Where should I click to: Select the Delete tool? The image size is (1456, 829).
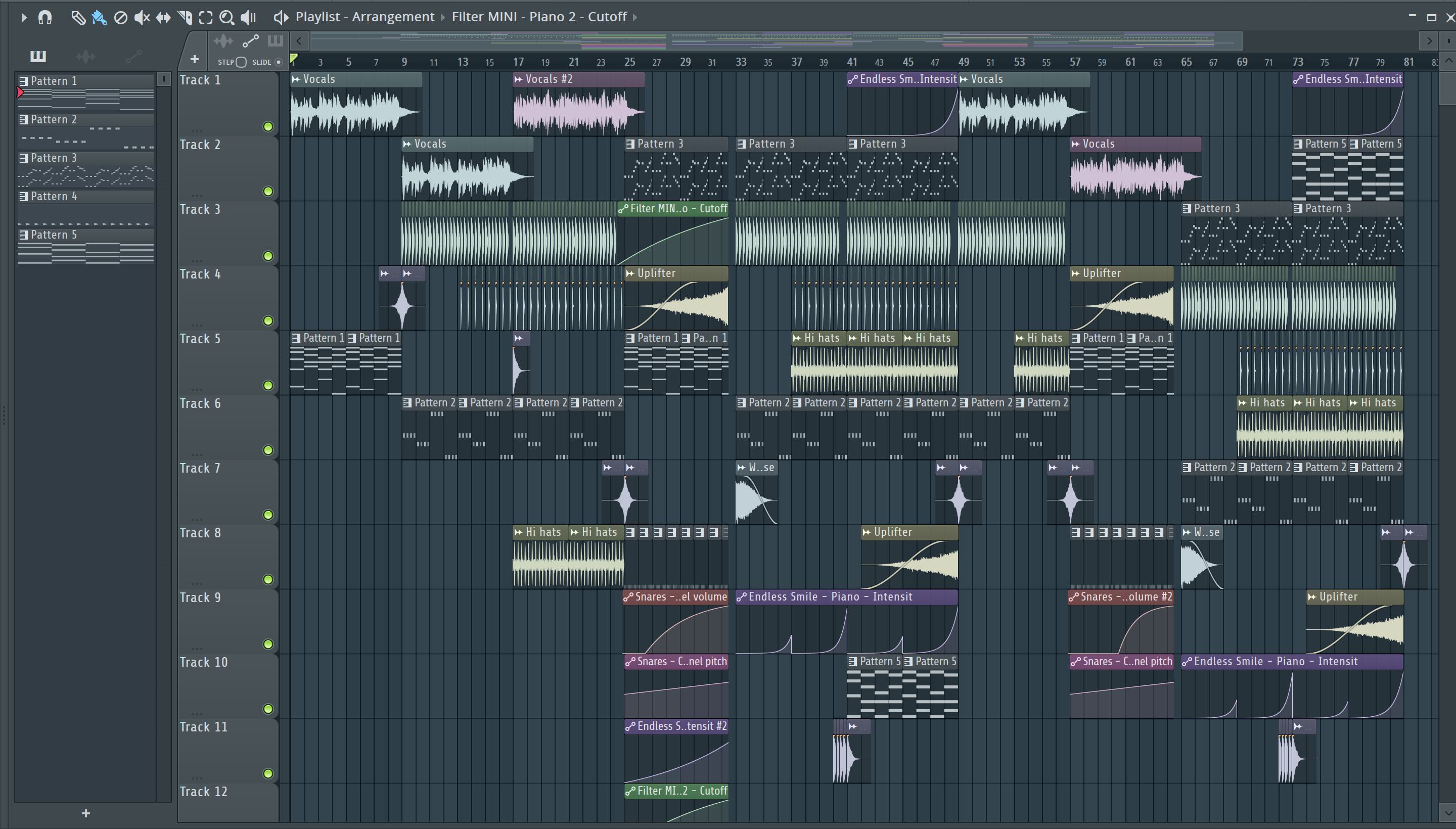[x=121, y=18]
